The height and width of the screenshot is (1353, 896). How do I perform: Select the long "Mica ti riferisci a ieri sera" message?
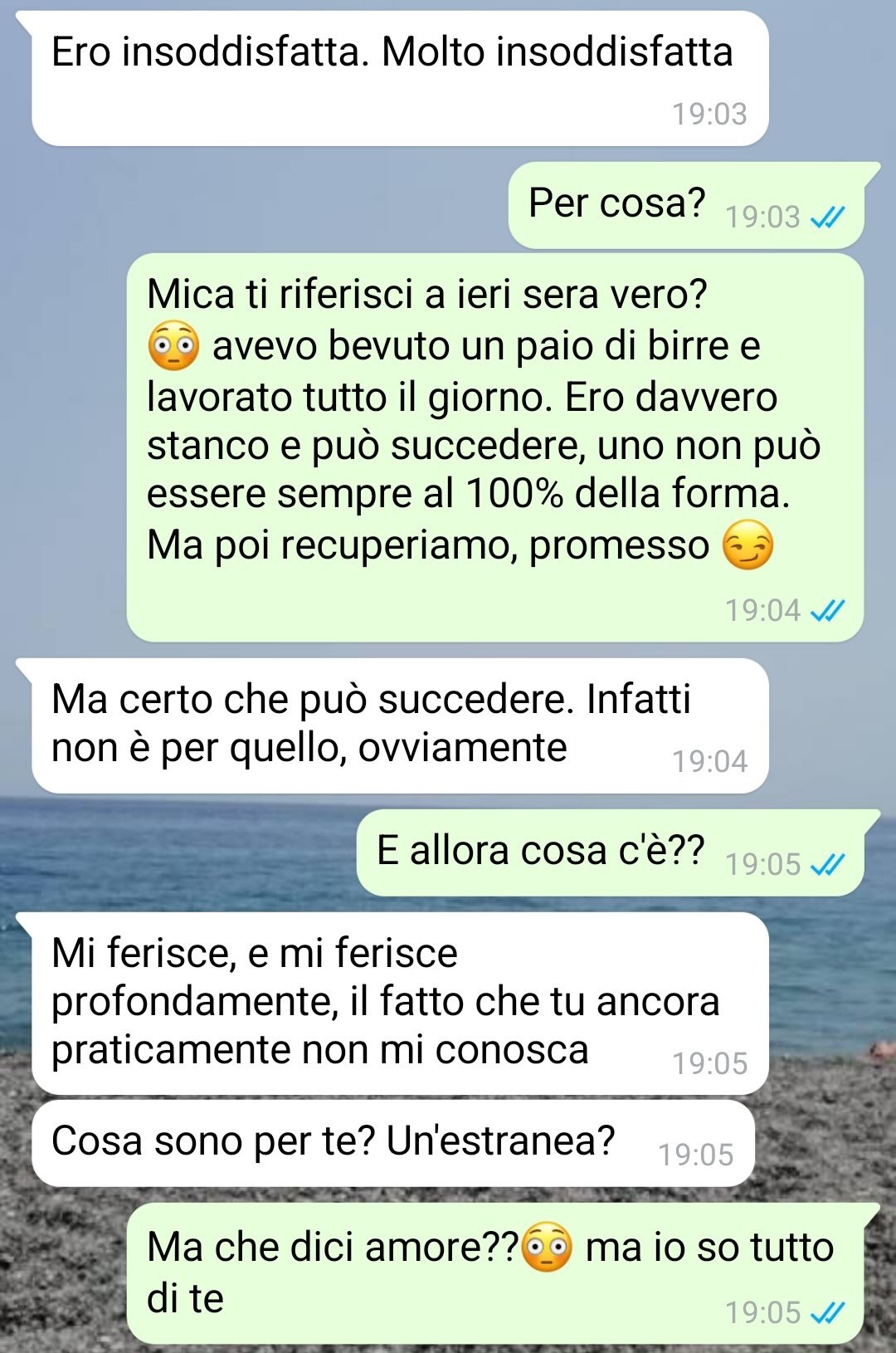pos(495,447)
